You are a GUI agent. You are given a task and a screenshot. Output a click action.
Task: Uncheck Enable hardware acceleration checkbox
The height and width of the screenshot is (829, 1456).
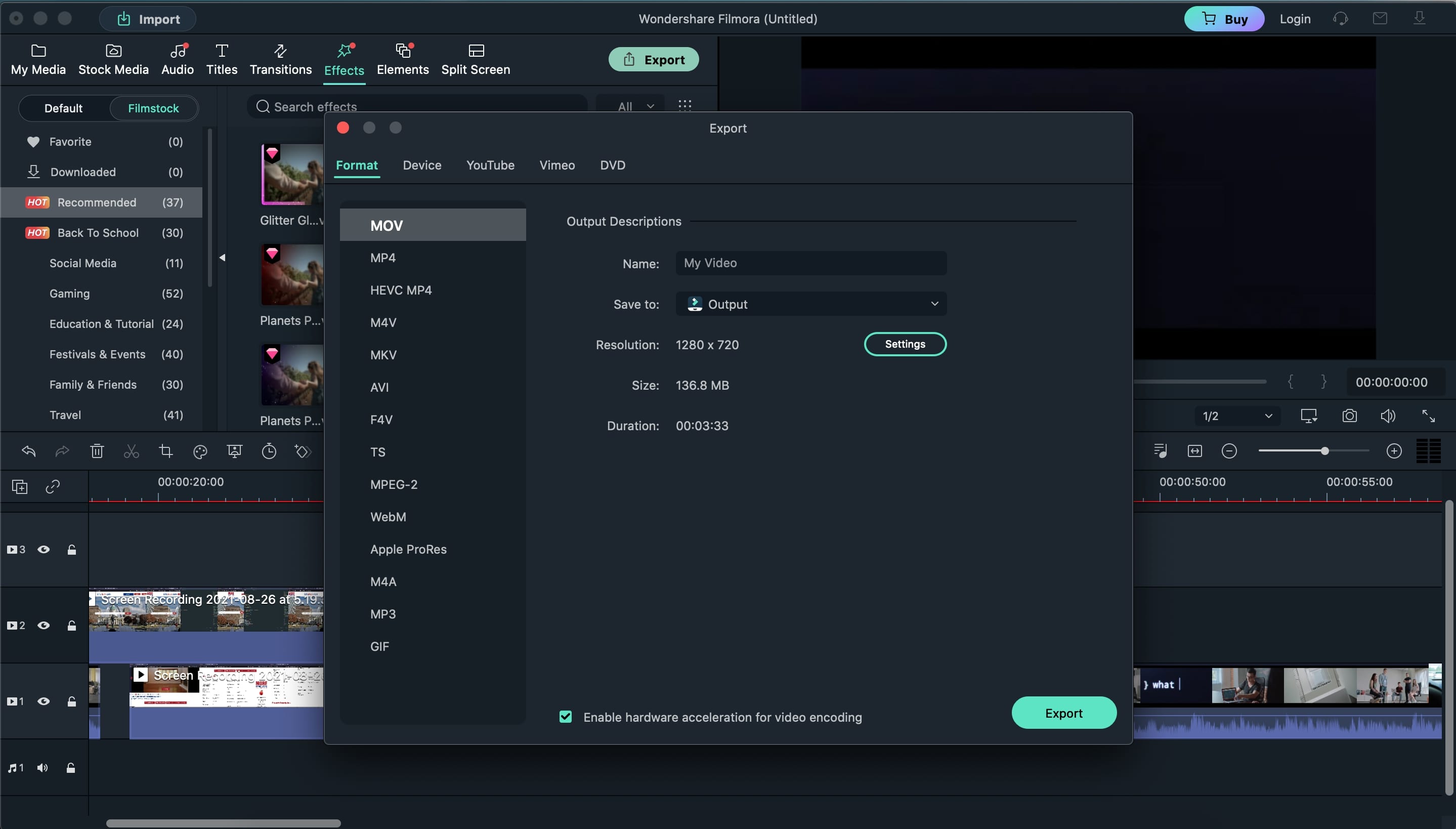565,717
